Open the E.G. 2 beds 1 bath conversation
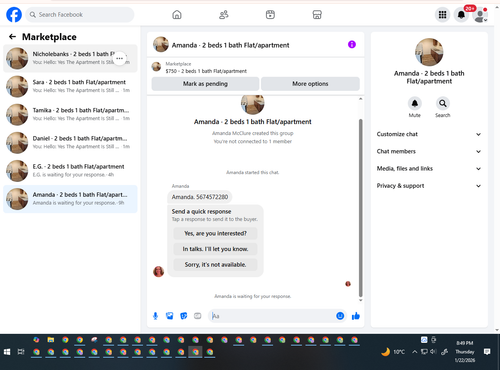The image size is (500, 370). [x=70, y=171]
